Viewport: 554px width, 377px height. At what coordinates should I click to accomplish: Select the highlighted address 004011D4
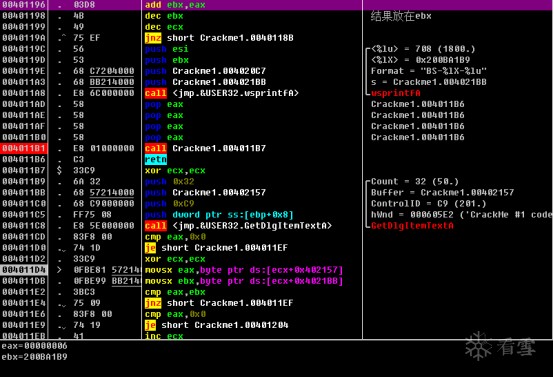[24, 270]
